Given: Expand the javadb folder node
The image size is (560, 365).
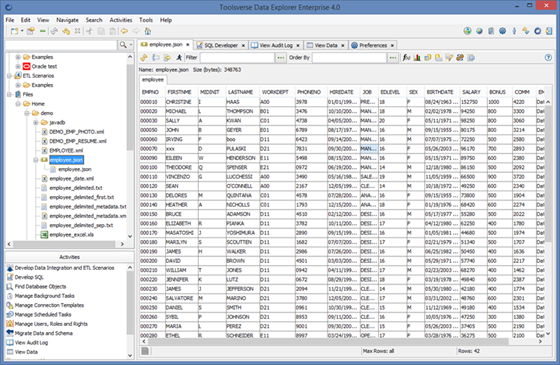Looking at the screenshot, I should tap(36, 122).
